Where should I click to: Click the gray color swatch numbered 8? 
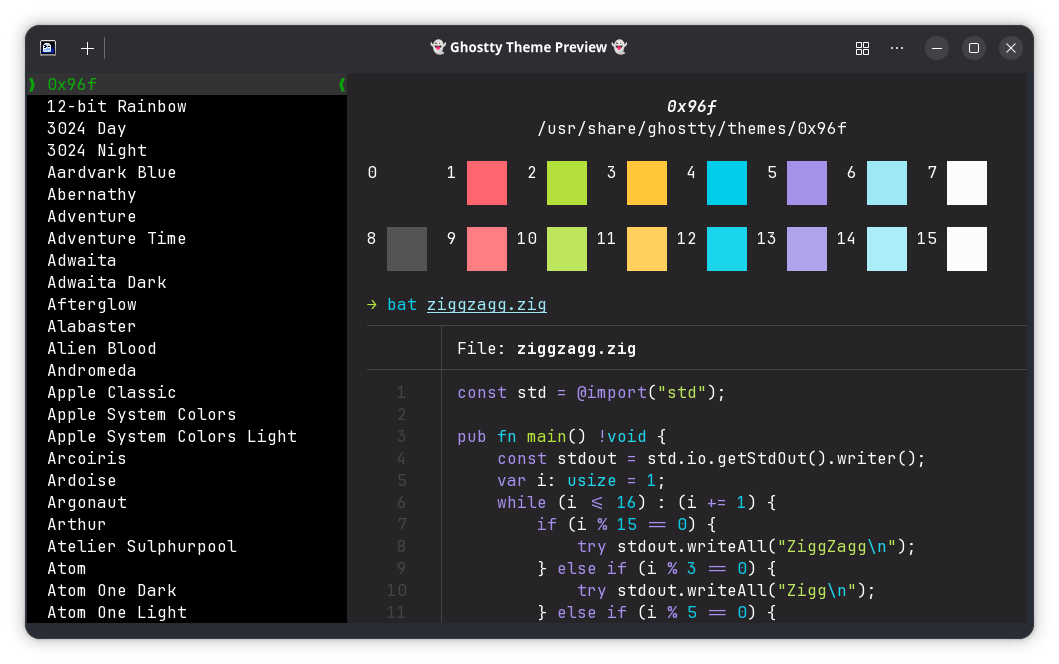coord(406,249)
